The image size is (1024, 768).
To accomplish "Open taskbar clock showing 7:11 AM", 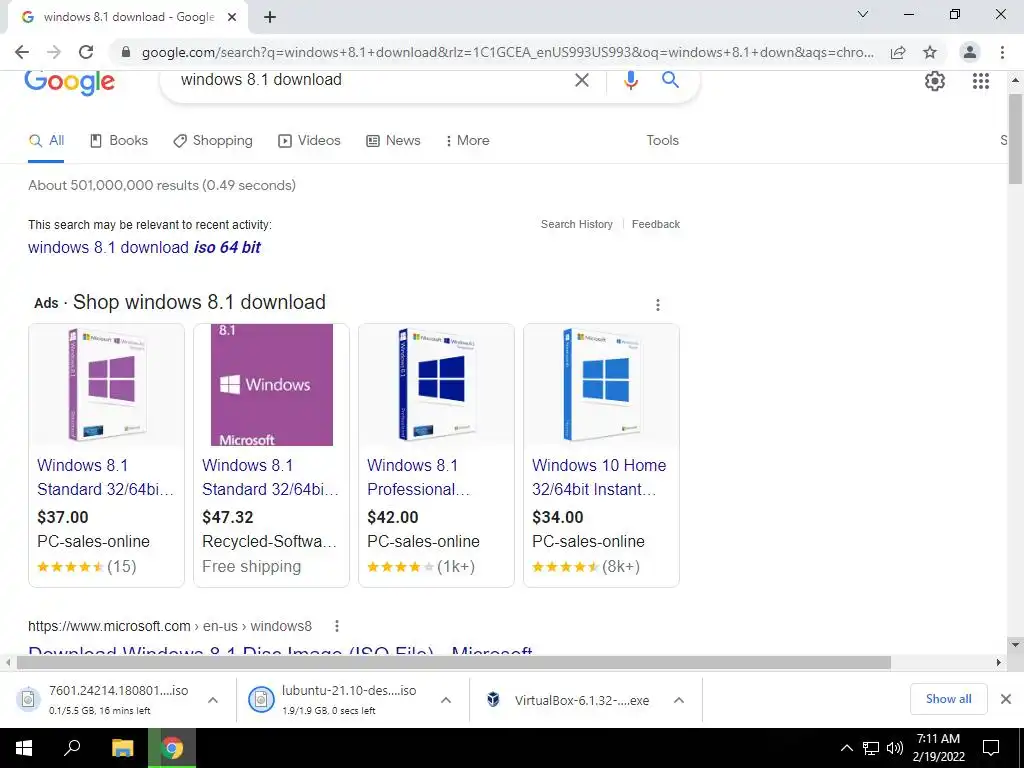I will [938, 748].
